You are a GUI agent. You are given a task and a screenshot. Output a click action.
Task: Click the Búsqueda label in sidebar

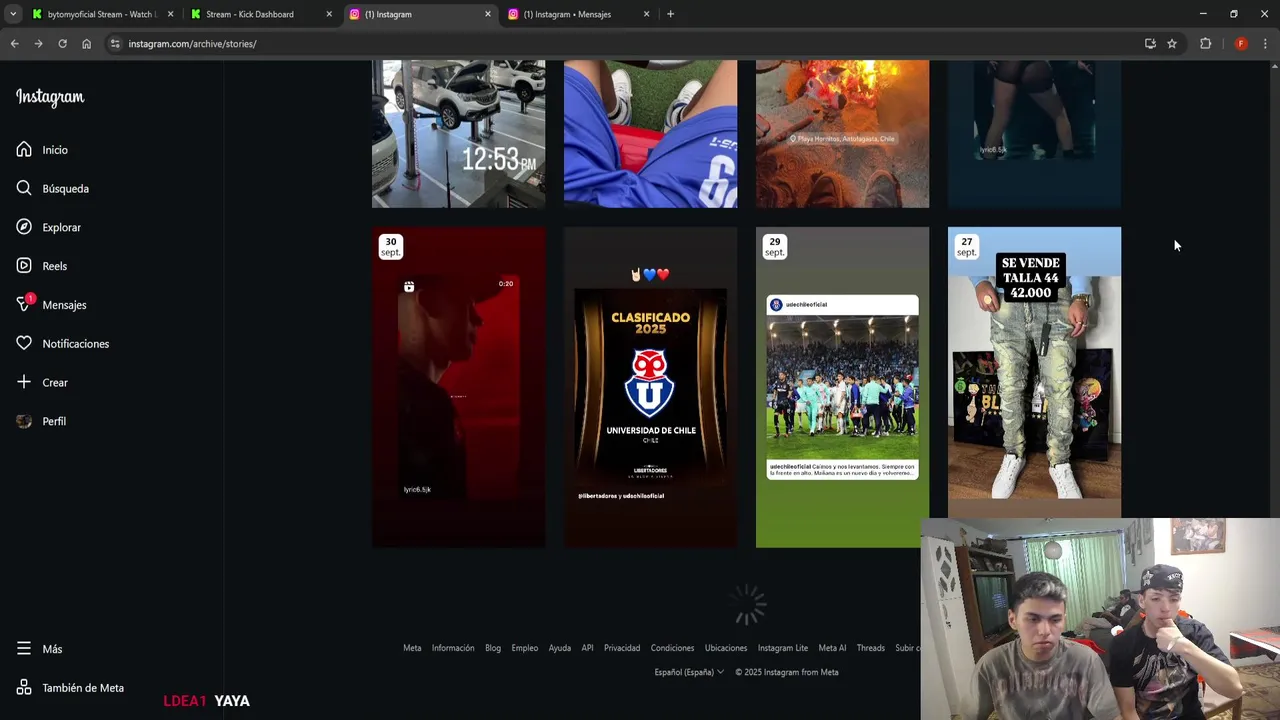[x=65, y=189]
